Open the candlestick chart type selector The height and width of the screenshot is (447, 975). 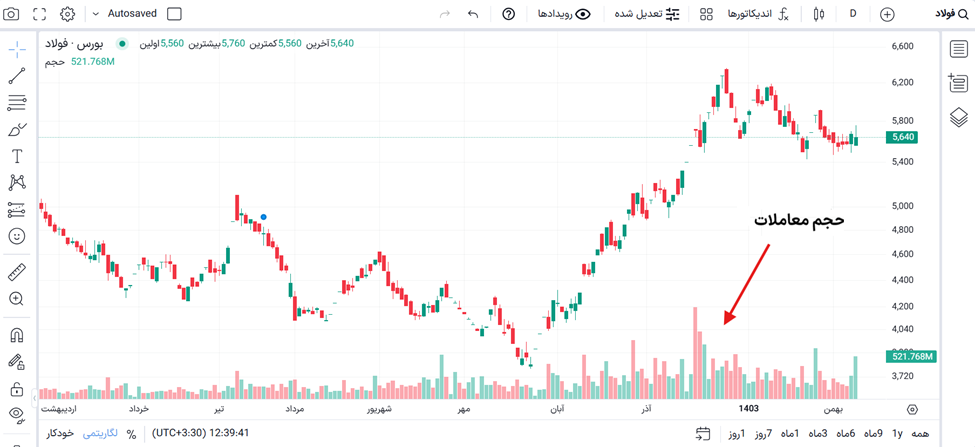click(818, 14)
